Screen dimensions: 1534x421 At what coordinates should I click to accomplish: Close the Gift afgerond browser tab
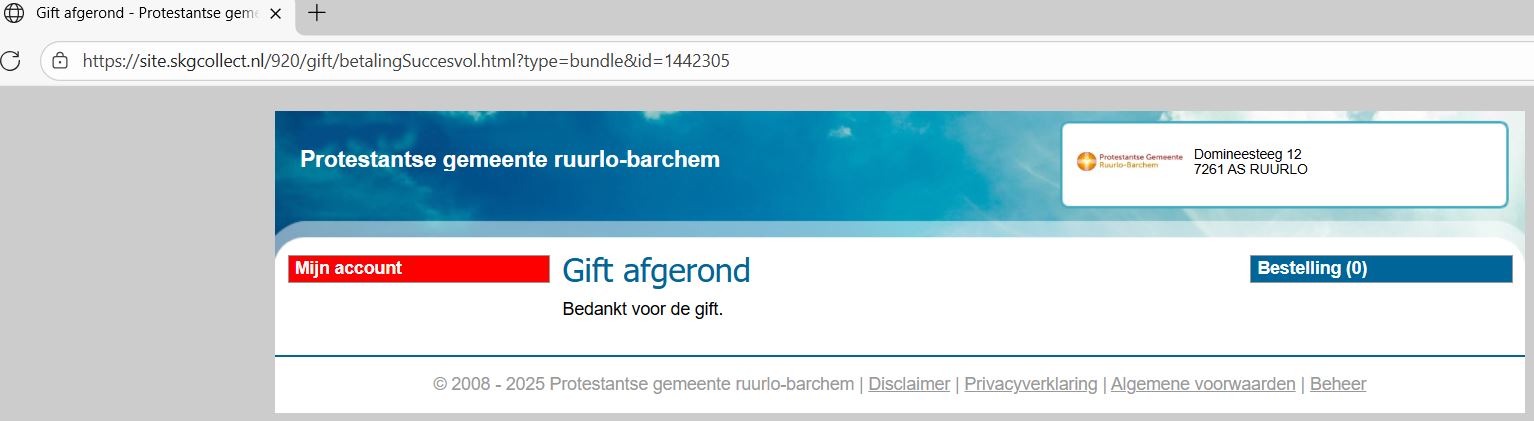coord(276,14)
